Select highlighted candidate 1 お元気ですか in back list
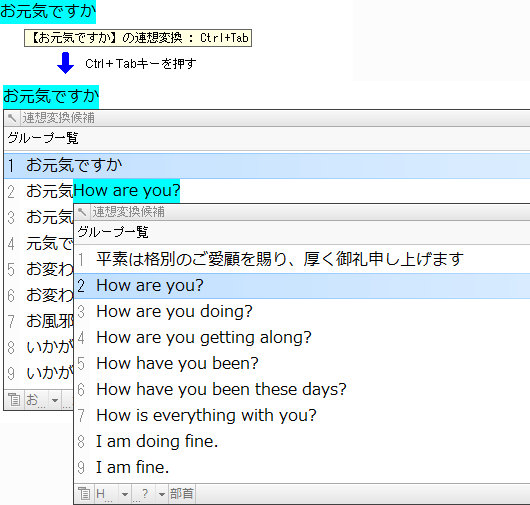The height and width of the screenshot is (505, 530). point(267,166)
